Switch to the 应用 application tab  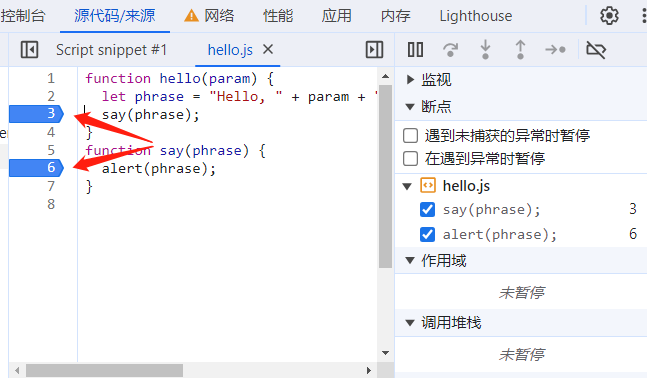tap(337, 16)
